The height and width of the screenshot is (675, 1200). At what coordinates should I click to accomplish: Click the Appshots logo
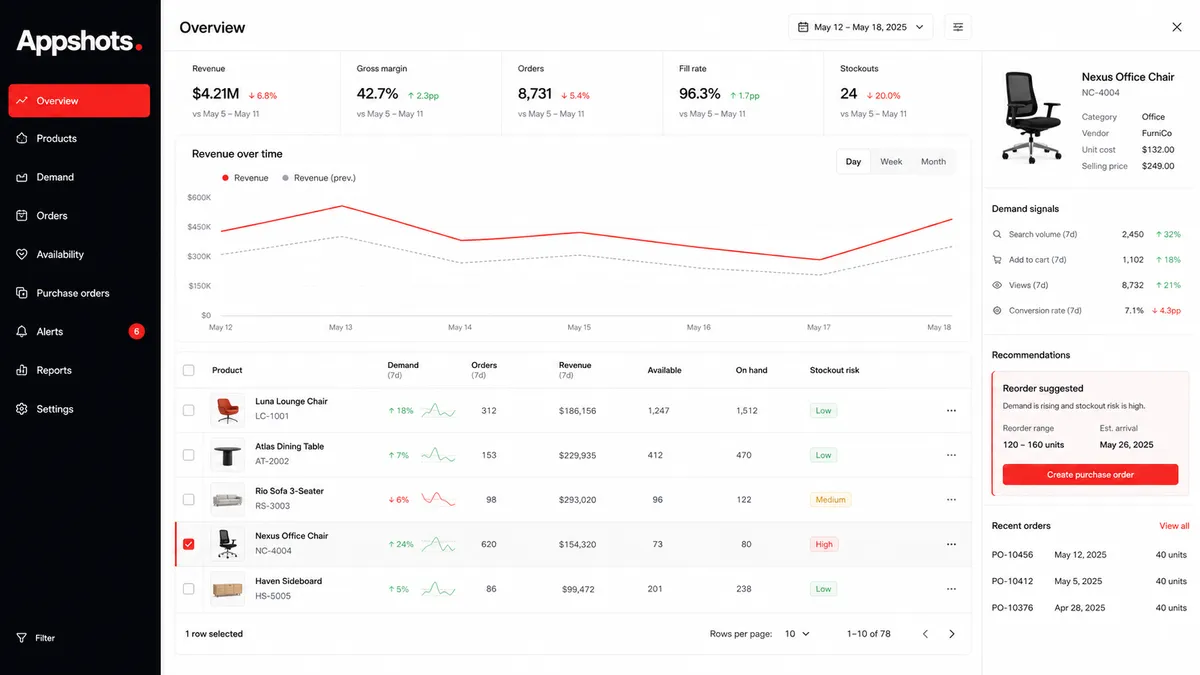pyautogui.click(x=80, y=41)
